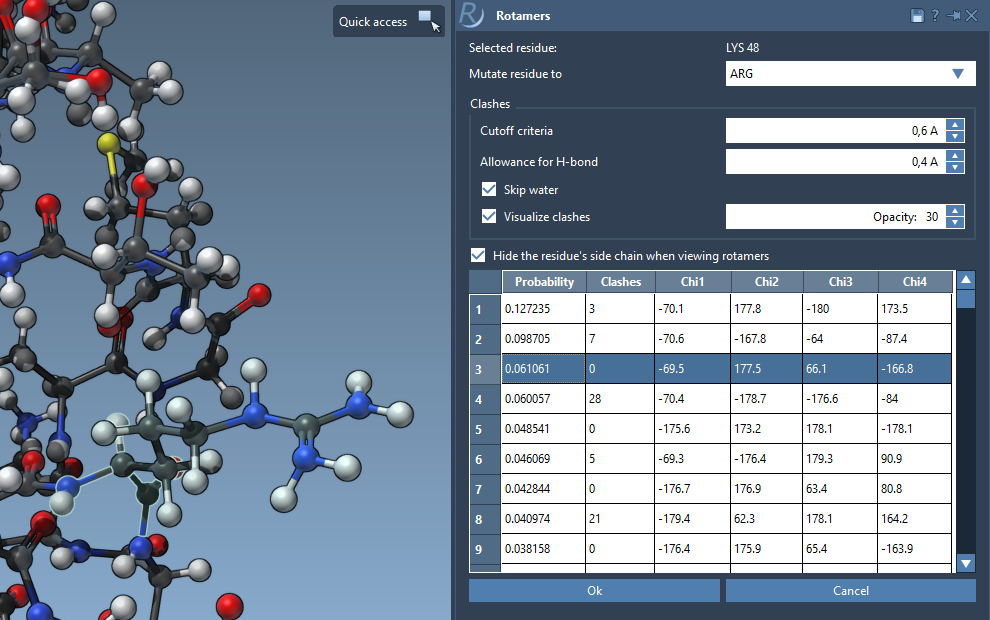Sort table by Clashes column header
The image size is (990, 620).
coord(620,282)
